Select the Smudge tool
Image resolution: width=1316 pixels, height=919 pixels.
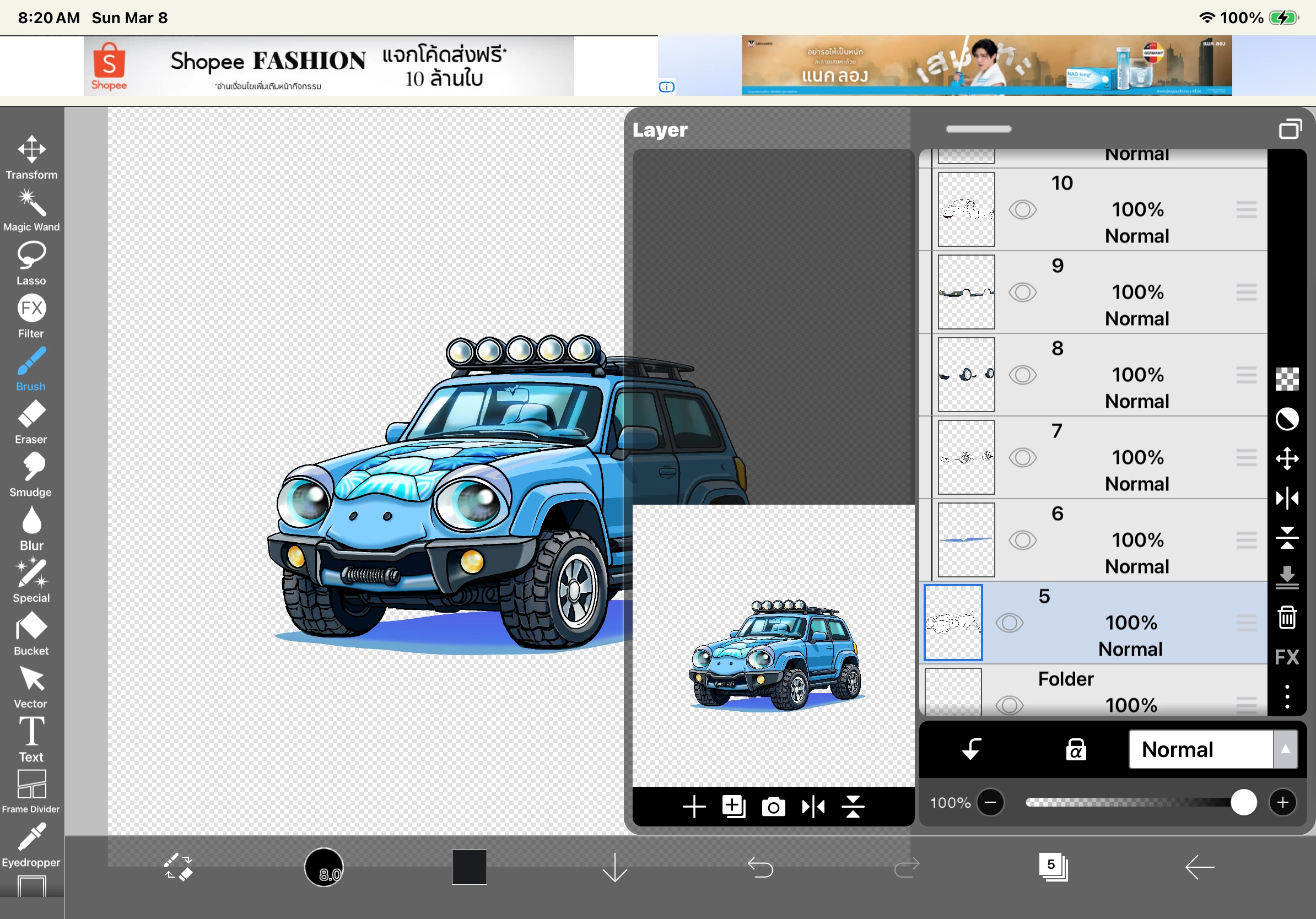(x=31, y=474)
